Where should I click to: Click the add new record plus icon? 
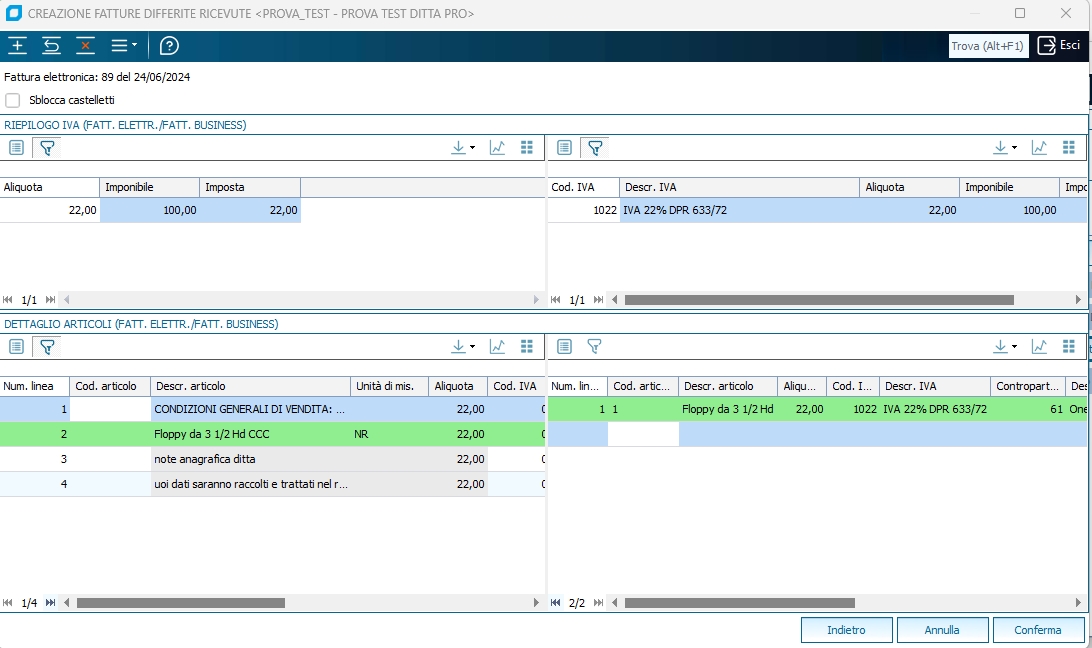point(18,46)
